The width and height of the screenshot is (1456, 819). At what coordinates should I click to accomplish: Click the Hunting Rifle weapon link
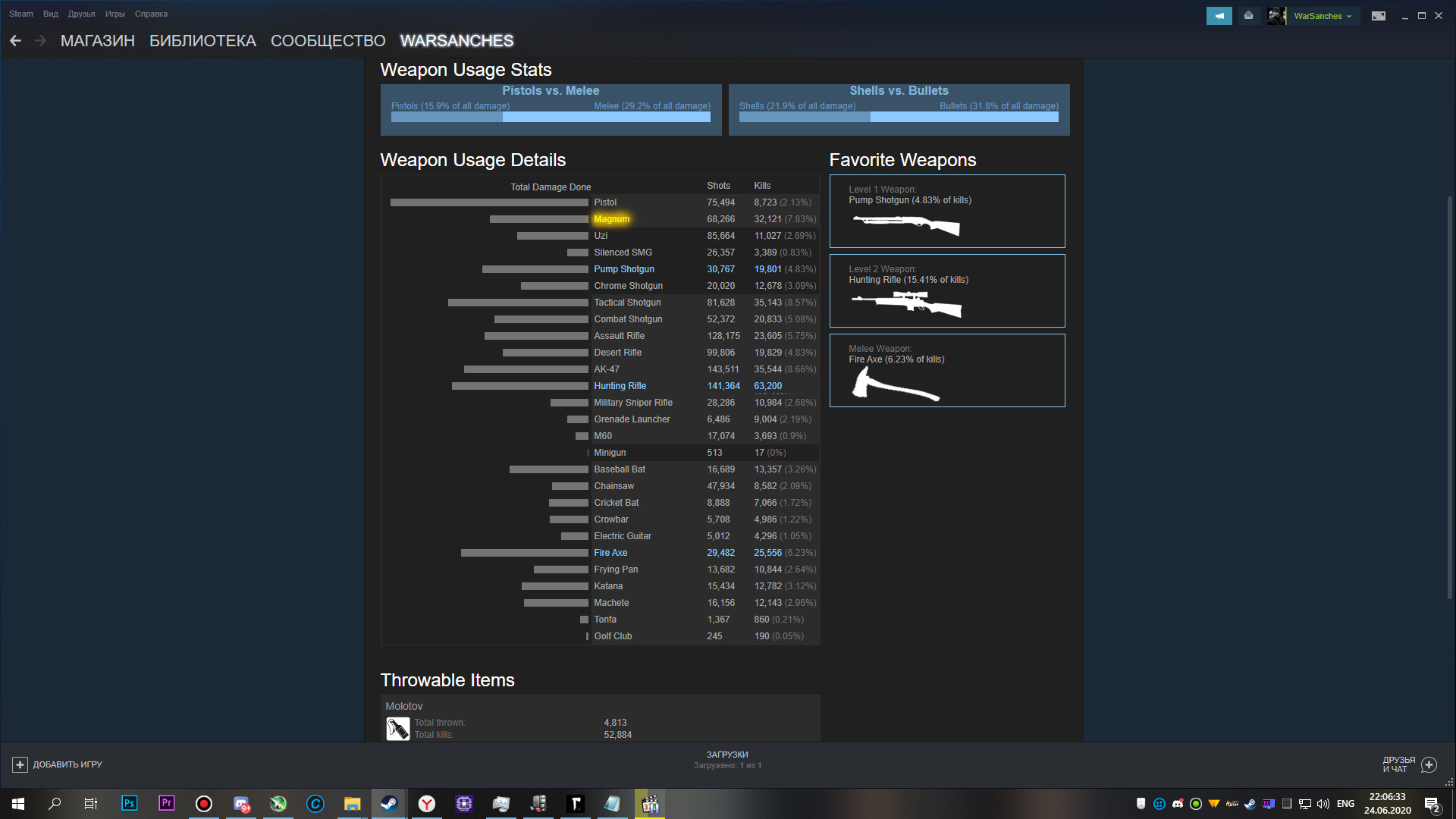(620, 386)
